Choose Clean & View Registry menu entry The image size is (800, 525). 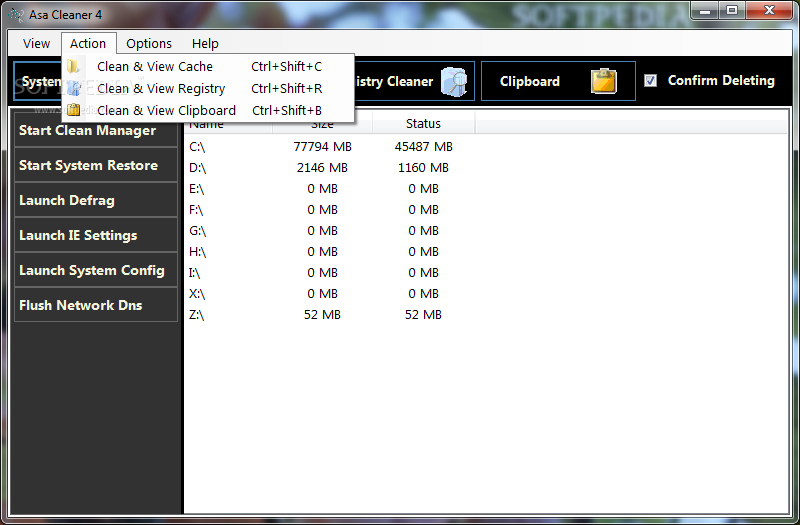pos(208,88)
